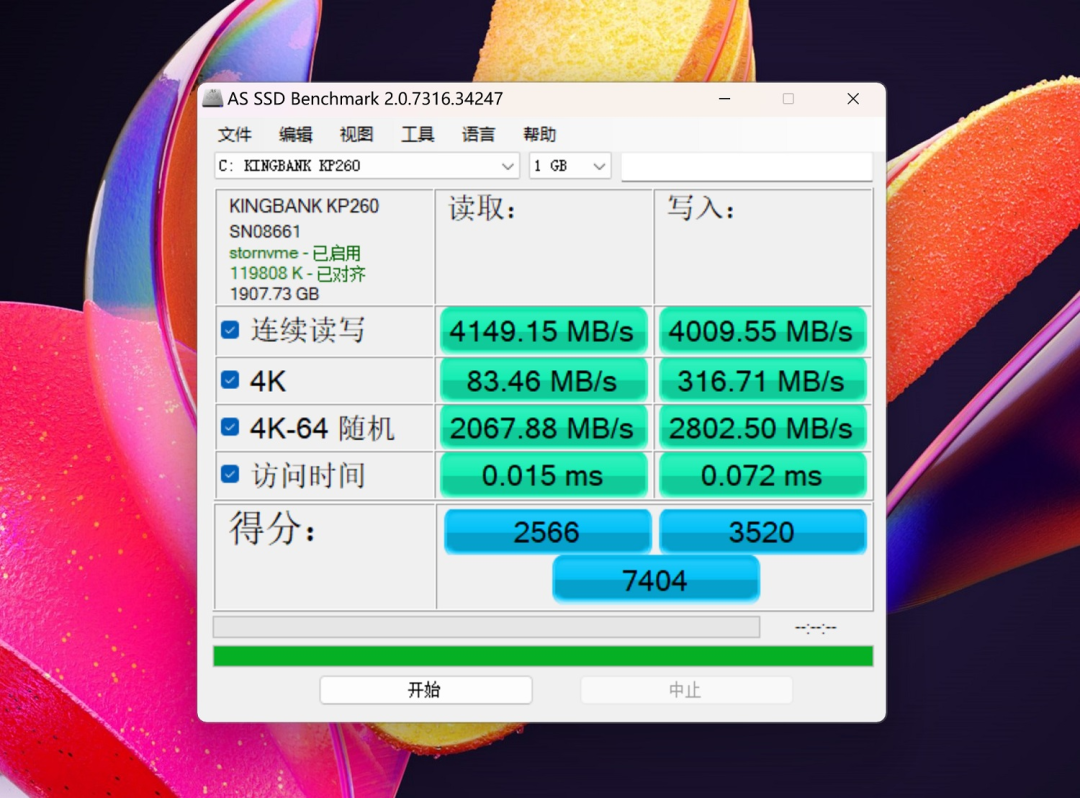This screenshot has height=798, width=1080.
Task: Select the 2067.88 MB/s 4K-64 read value
Action: click(x=543, y=428)
